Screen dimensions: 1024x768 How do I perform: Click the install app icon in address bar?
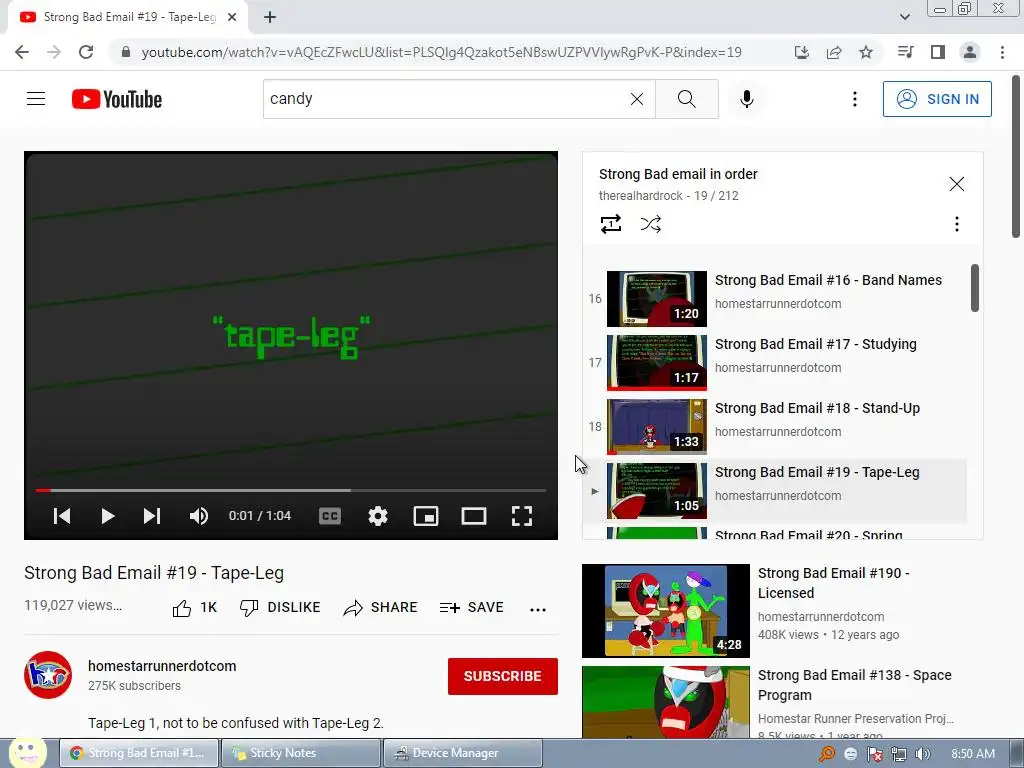click(802, 52)
